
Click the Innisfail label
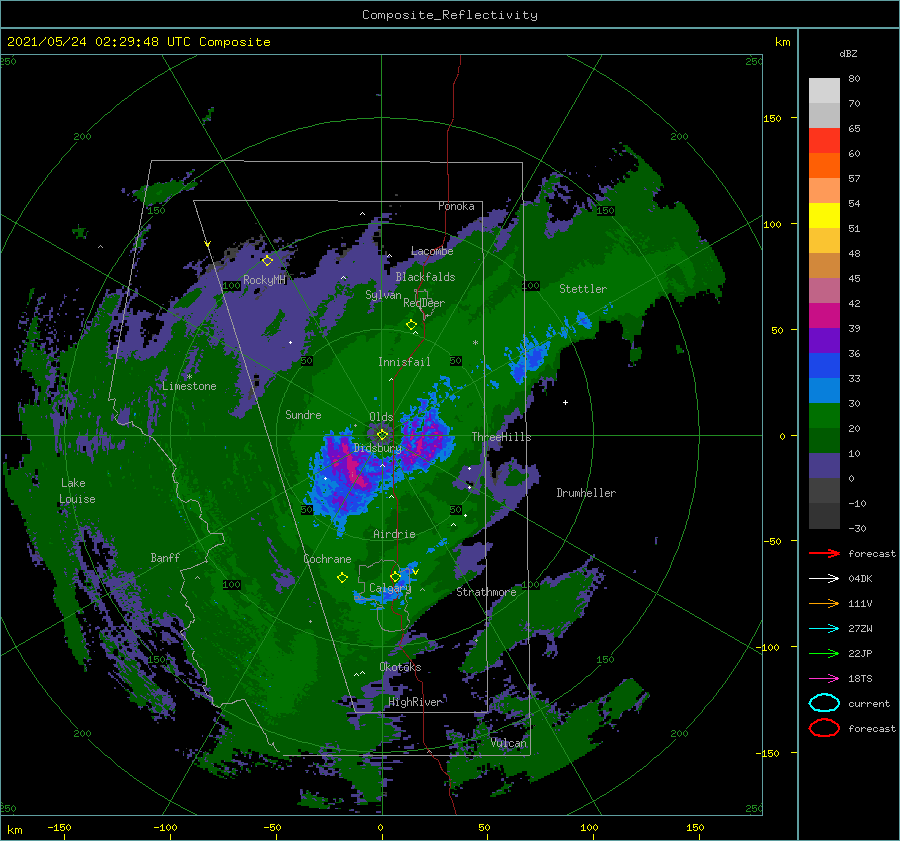pos(404,362)
